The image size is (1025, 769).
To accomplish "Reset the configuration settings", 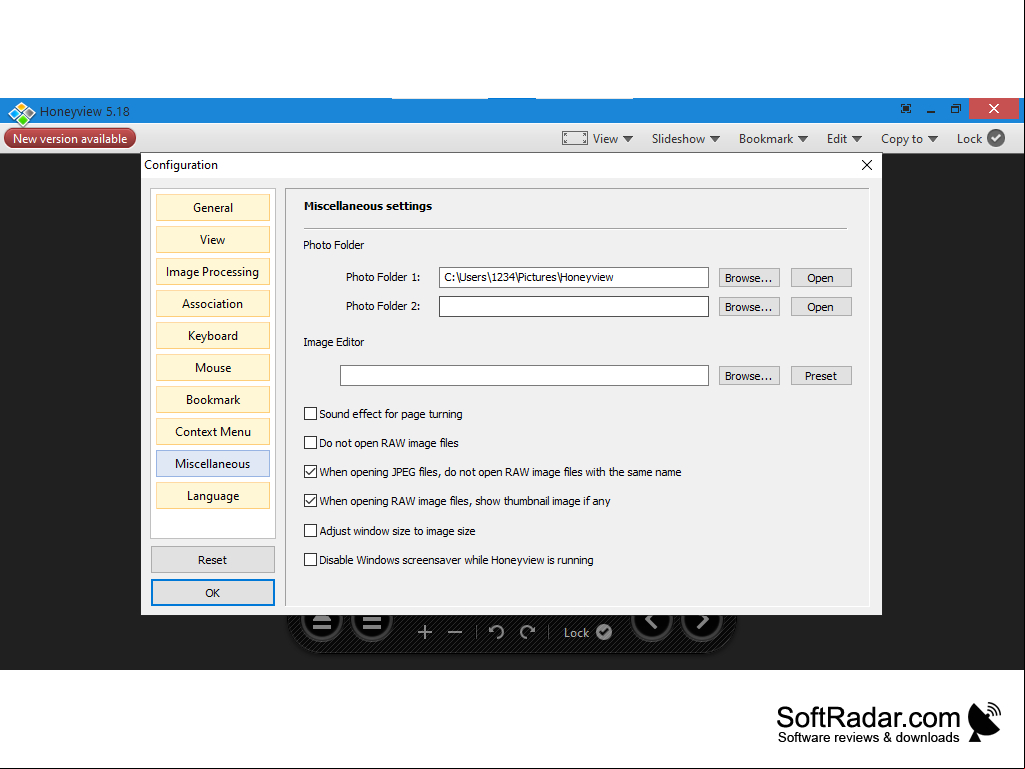I will click(213, 560).
